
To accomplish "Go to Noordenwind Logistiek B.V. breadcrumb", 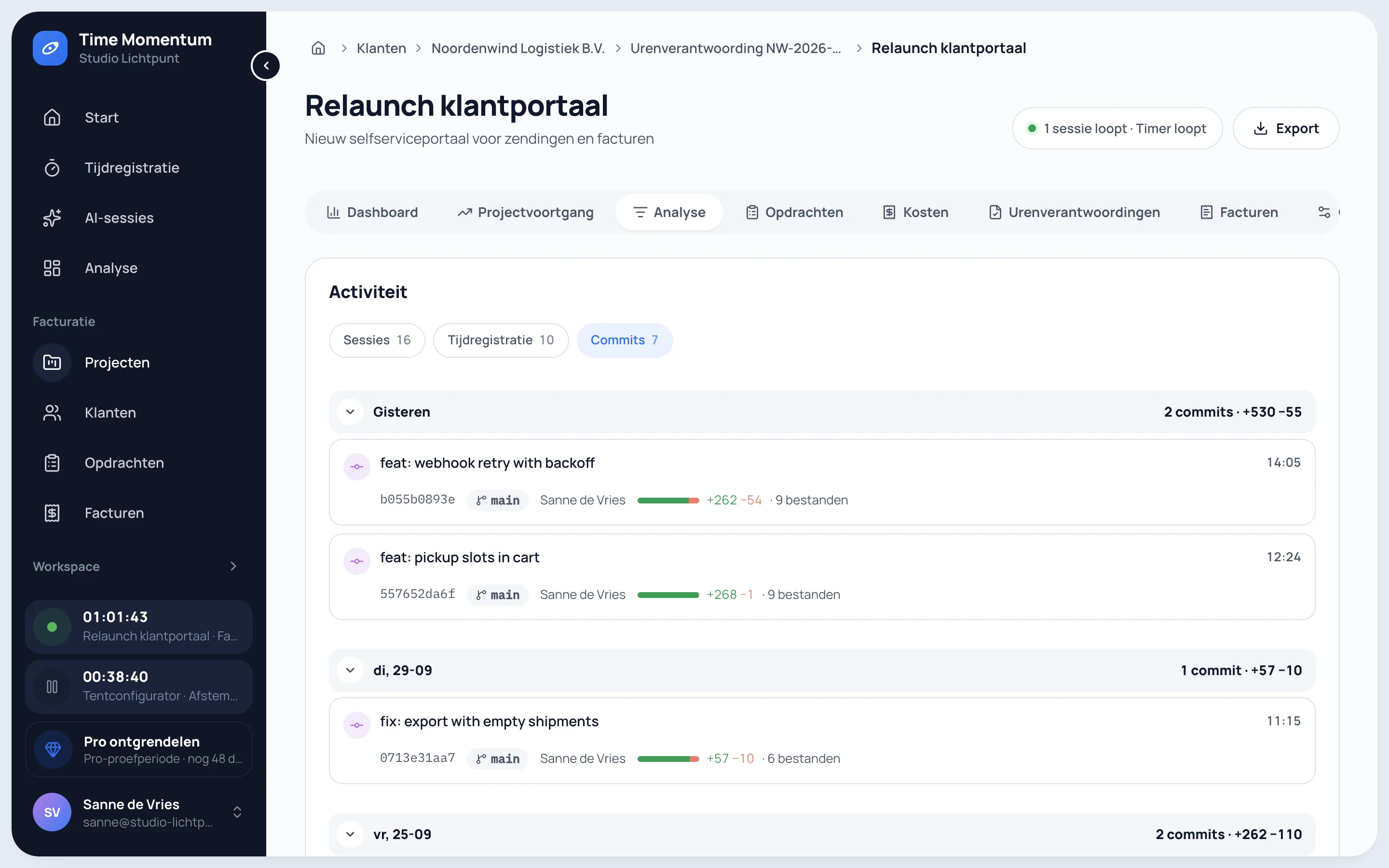I will point(517,48).
